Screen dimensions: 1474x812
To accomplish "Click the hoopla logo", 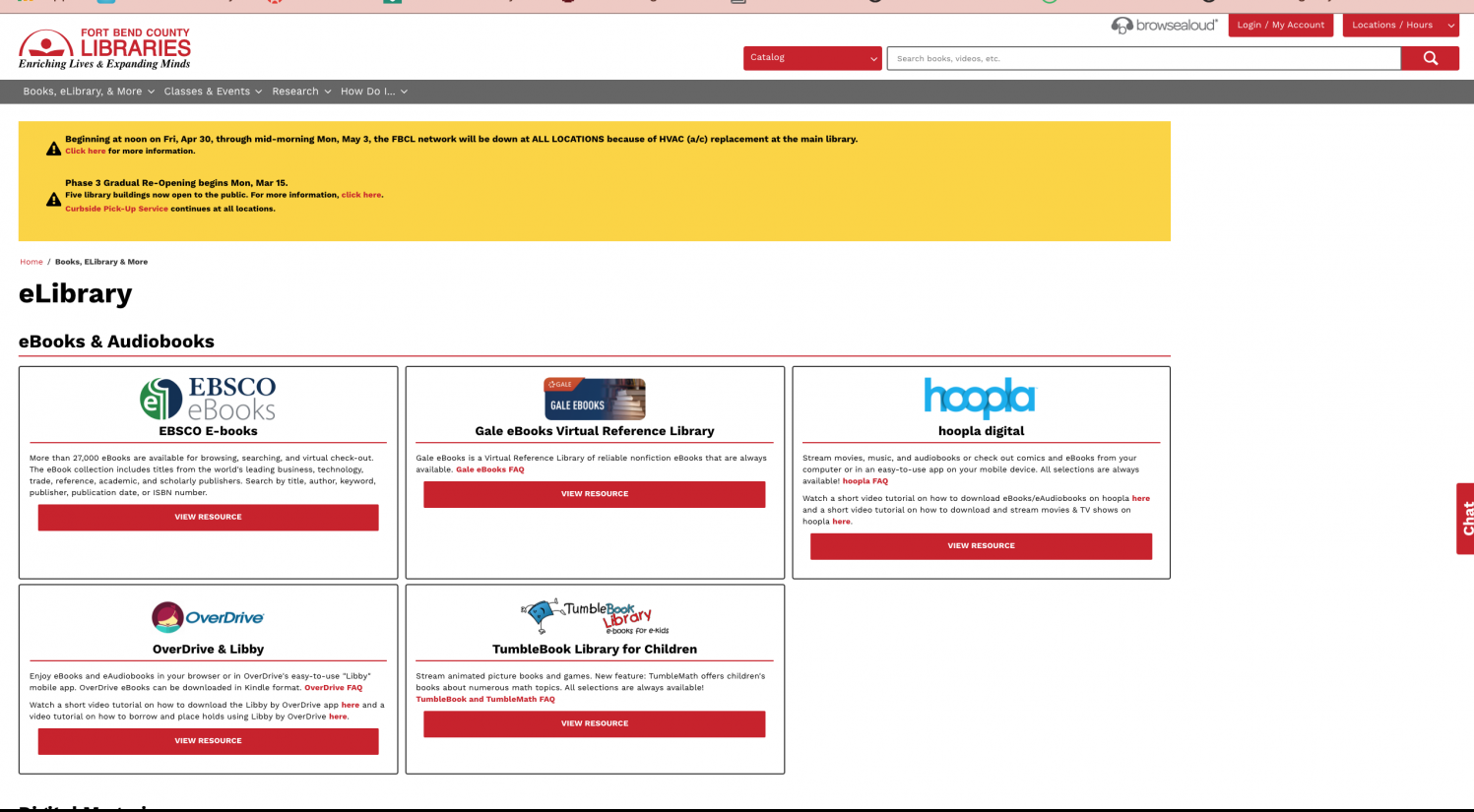I will tap(980, 398).
